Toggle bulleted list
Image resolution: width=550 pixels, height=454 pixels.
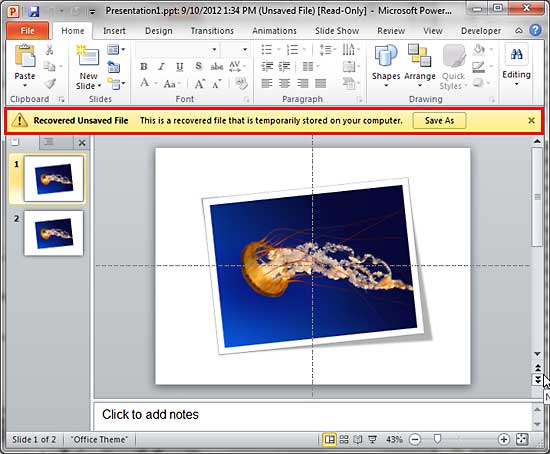pos(267,50)
